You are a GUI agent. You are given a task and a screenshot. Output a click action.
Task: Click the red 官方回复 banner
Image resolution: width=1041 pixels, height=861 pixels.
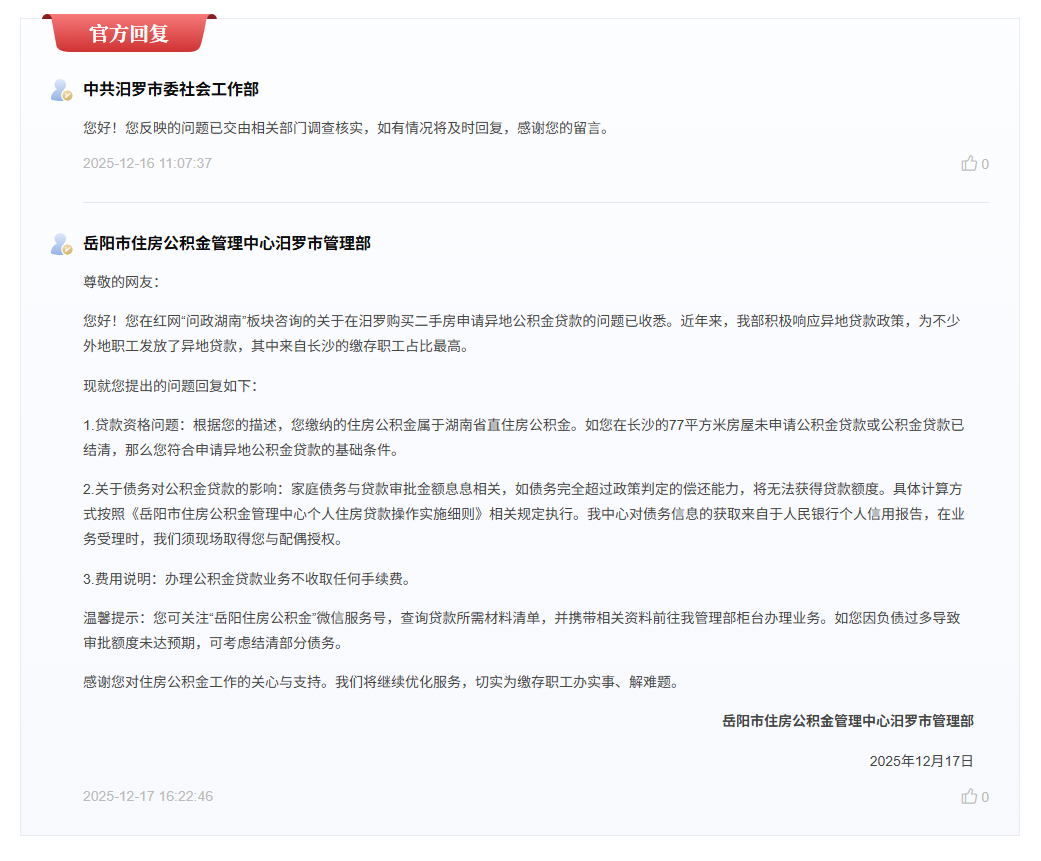point(130,34)
